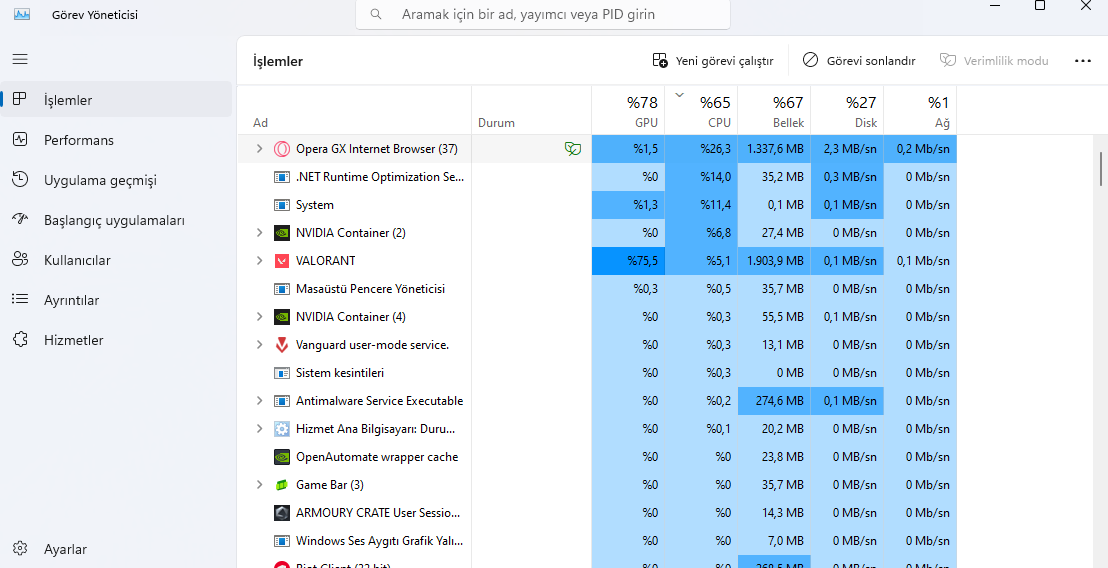
Task: Open Uygulama geçmişi in sidebar
Action: (x=117, y=180)
